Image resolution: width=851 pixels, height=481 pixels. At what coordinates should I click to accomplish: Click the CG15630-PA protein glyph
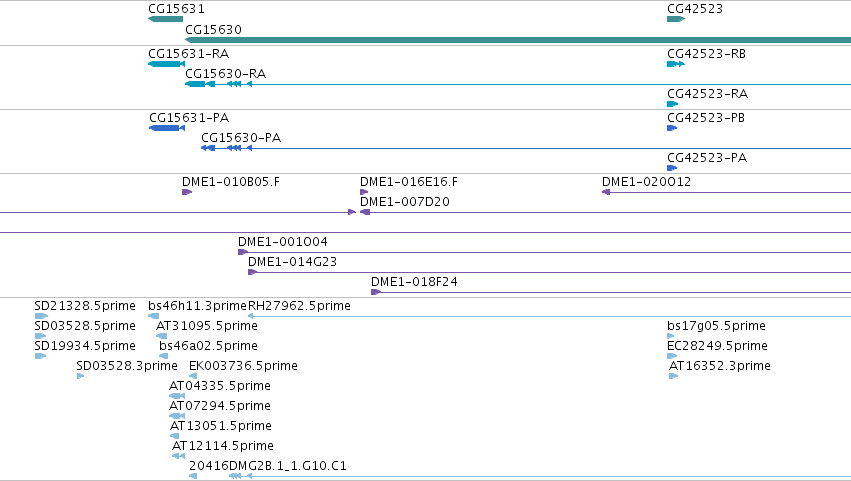[x=526, y=148]
